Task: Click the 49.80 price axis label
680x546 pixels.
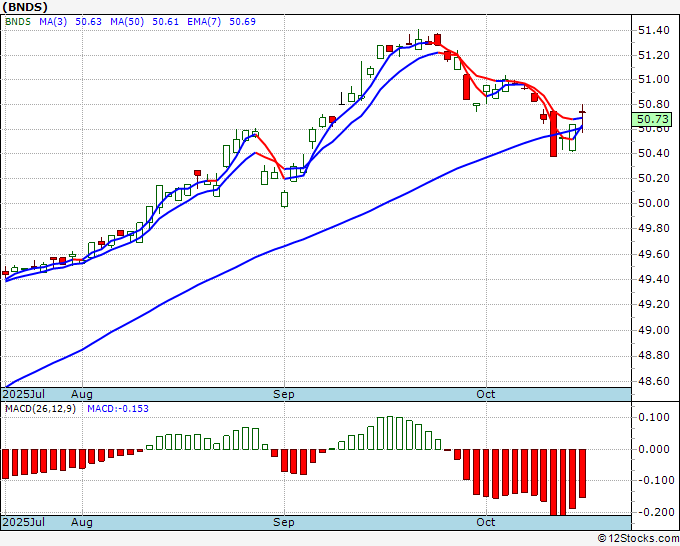Action: tap(654, 229)
